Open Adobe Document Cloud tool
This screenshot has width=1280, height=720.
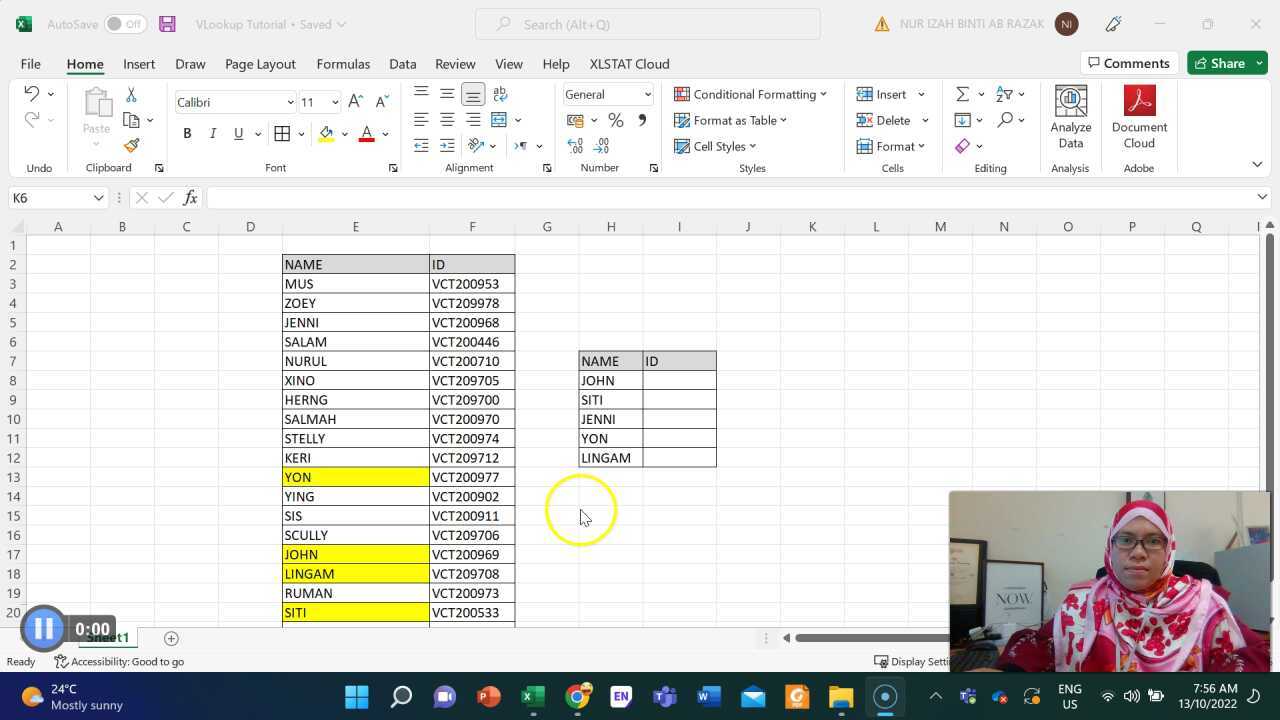[x=1139, y=113]
